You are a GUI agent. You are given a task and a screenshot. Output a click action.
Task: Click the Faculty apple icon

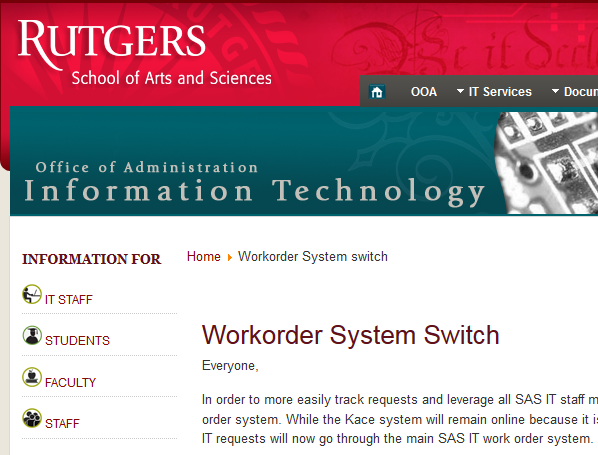pos(32,377)
